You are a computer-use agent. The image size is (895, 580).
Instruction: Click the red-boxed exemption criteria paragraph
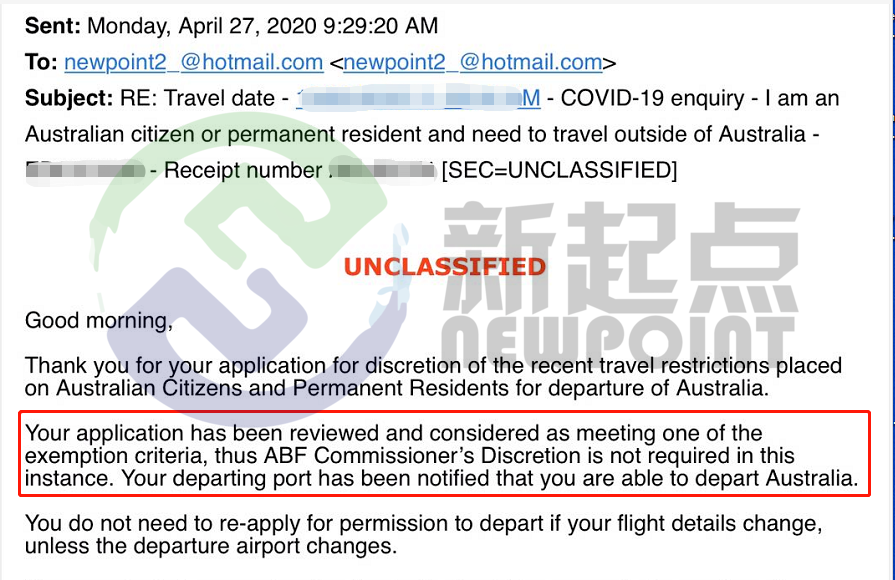pyautogui.click(x=444, y=455)
